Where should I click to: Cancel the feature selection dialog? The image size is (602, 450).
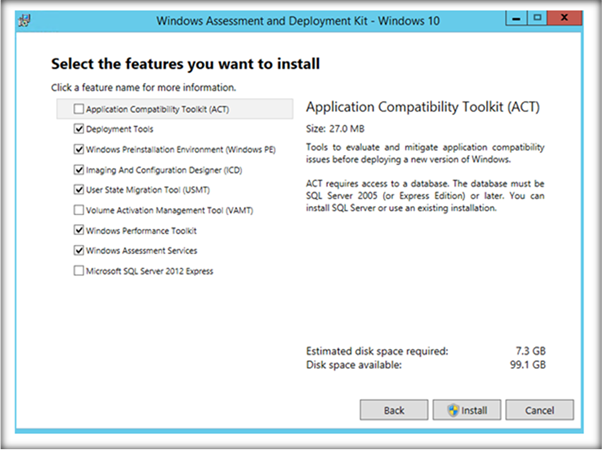coord(539,410)
